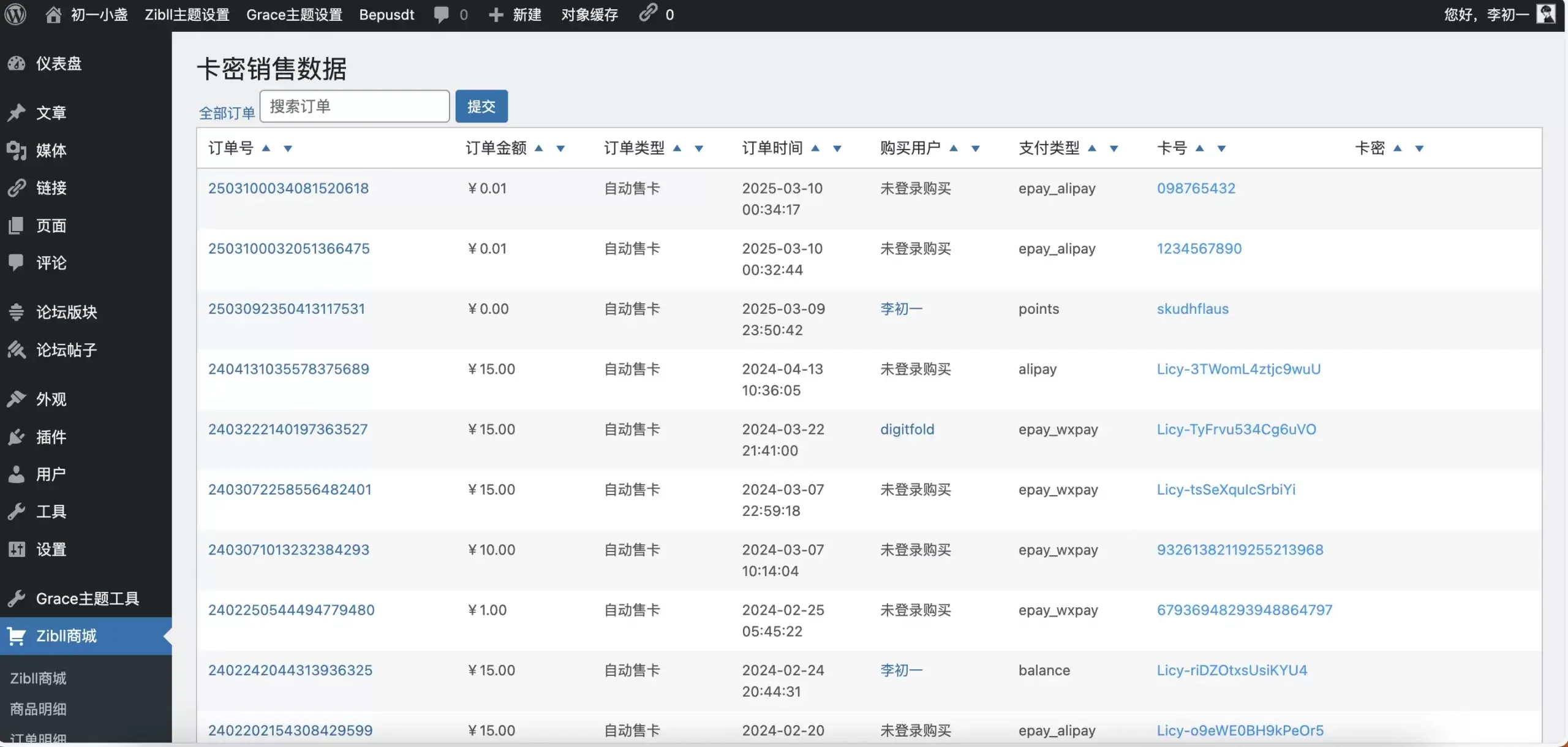Open card number skudhflaus
The image size is (1568, 747).
click(1193, 309)
